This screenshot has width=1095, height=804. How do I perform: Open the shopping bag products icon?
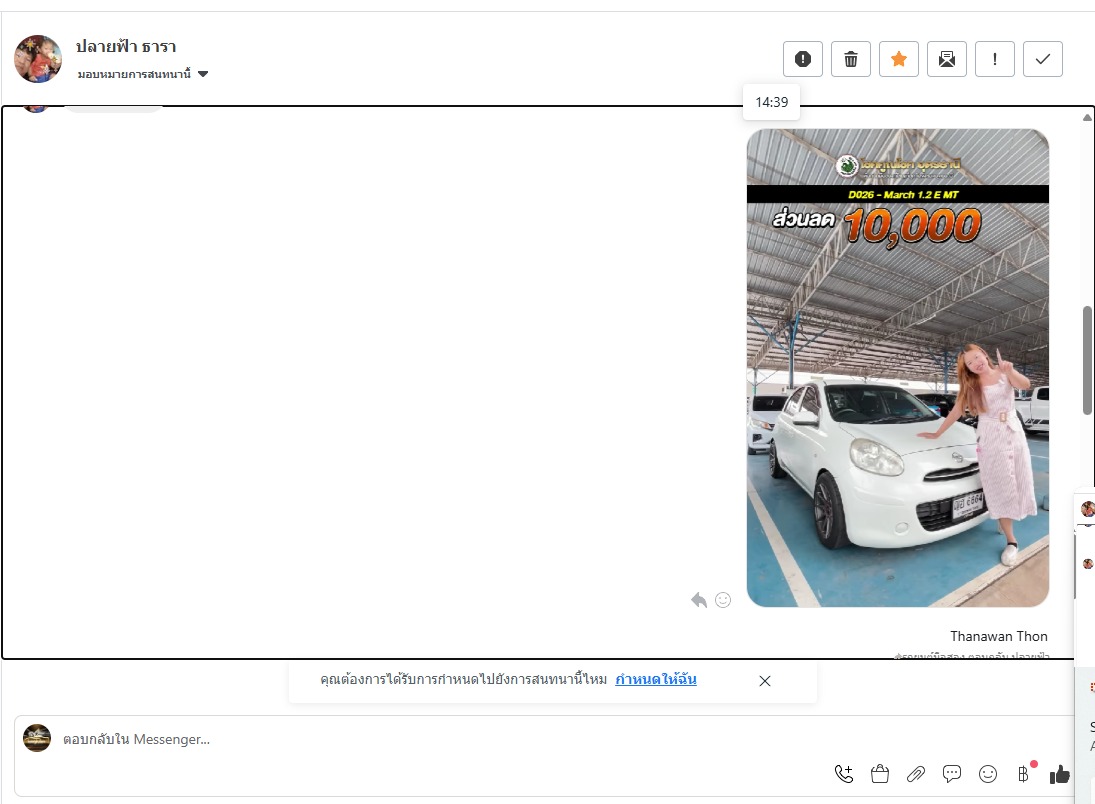880,774
